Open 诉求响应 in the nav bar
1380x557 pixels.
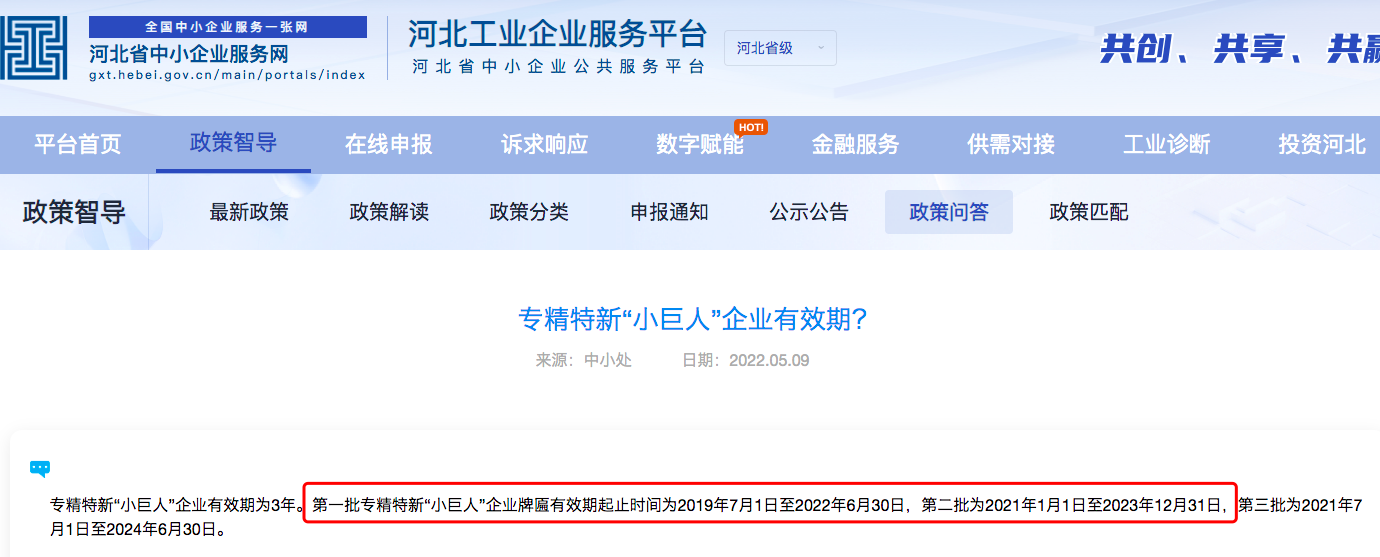pyautogui.click(x=544, y=144)
